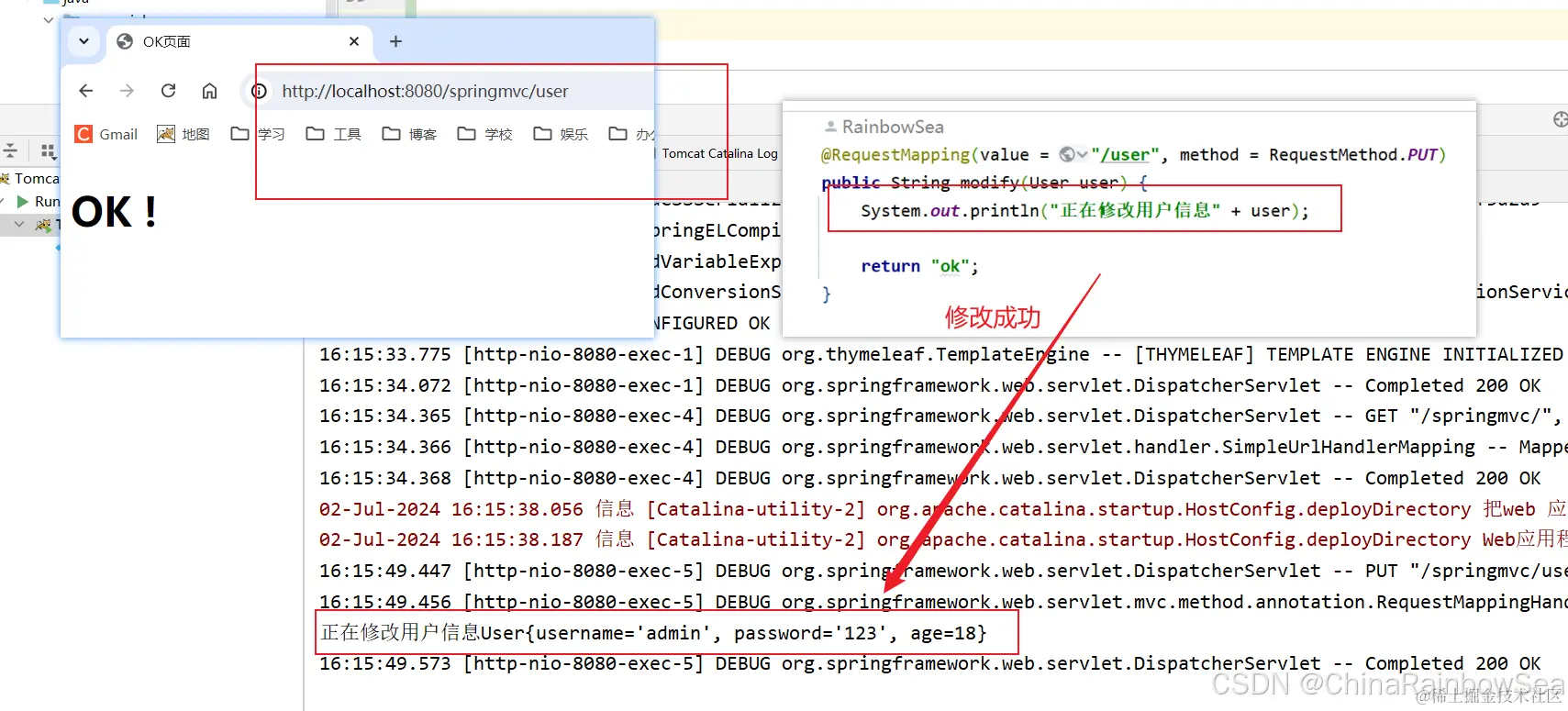Open the 博客 bookmarks folder
This screenshot has width=1568, height=711.
pos(410,134)
